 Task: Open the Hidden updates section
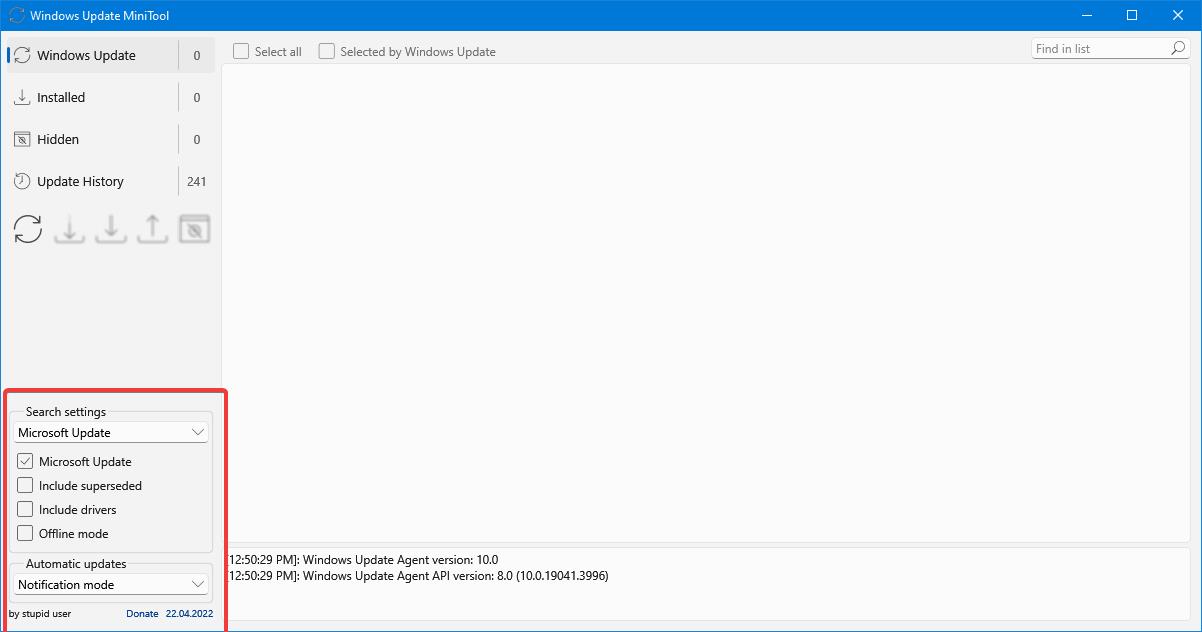(111, 139)
